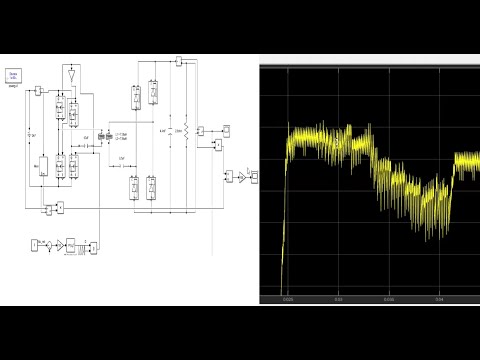
Task: Click the current measurement block above the rectifier
Action: (x=179, y=61)
